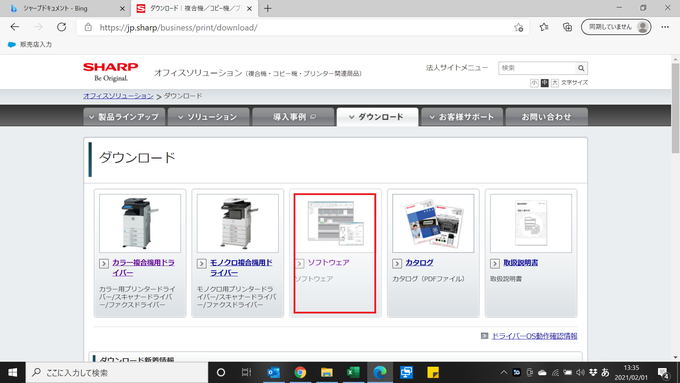Open the モノクロ複合機用ドライバー link

[241, 268]
